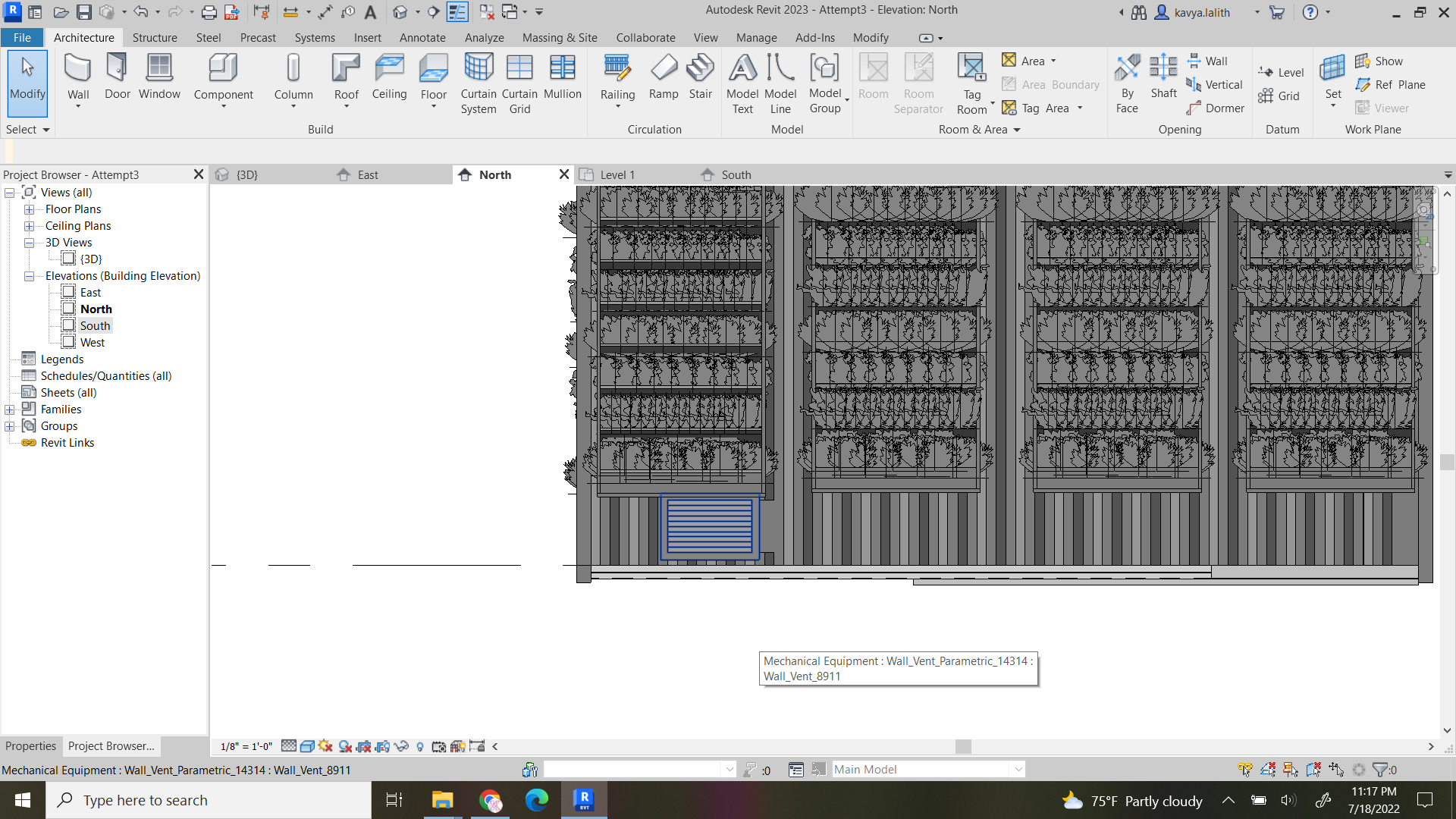
Task: Switch to the Annotate ribbon tab
Action: click(422, 37)
